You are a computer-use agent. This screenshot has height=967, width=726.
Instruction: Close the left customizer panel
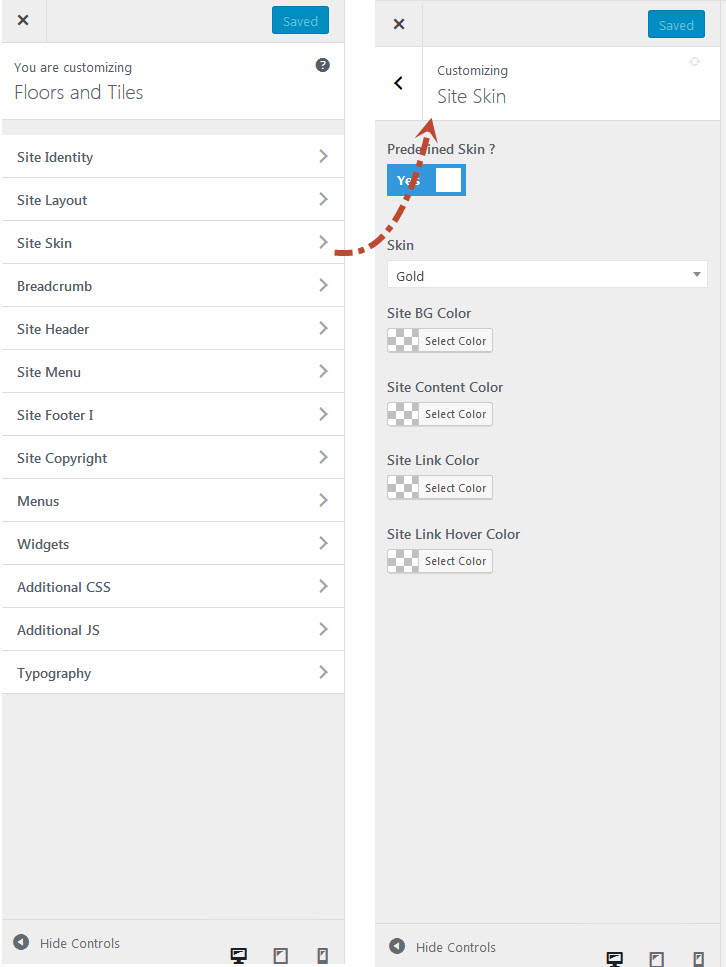(23, 20)
